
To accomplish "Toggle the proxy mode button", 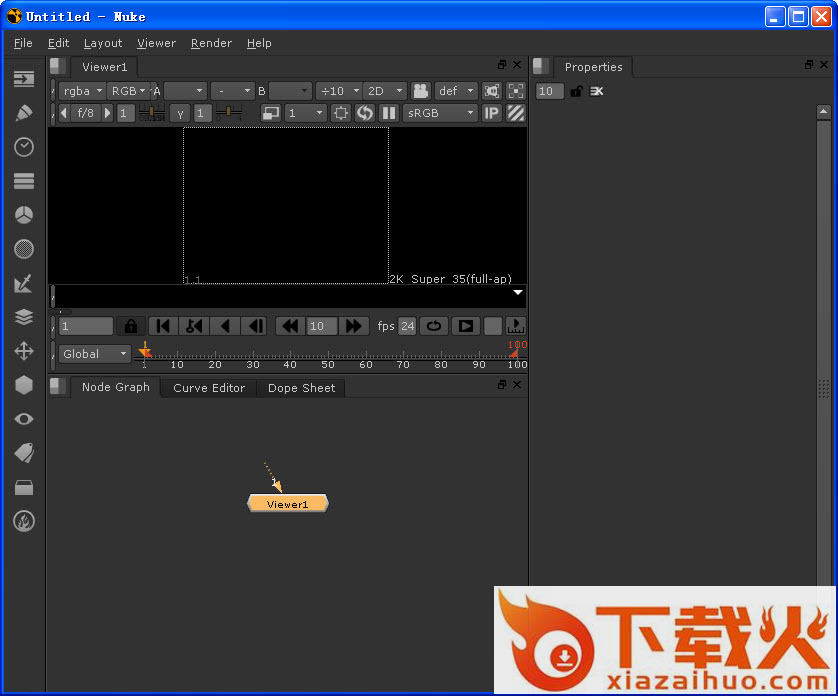I will tap(271, 113).
